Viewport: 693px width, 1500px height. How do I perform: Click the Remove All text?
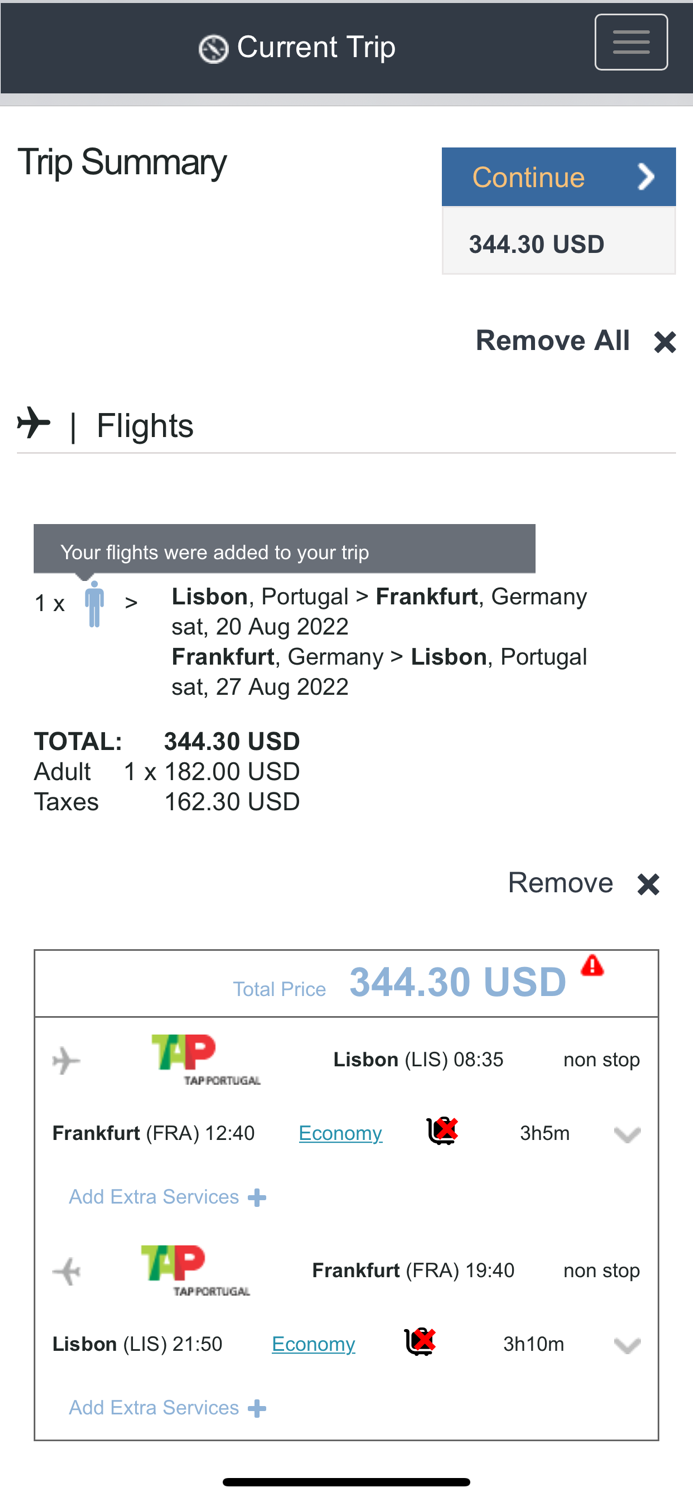pos(552,341)
